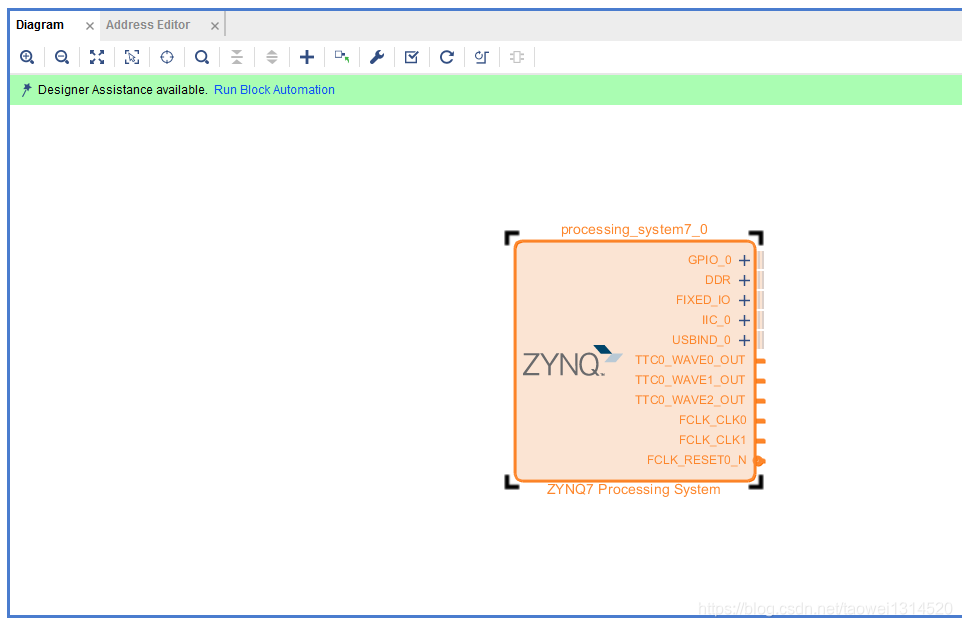Click the auto-fit selection crosshair icon

point(167,57)
